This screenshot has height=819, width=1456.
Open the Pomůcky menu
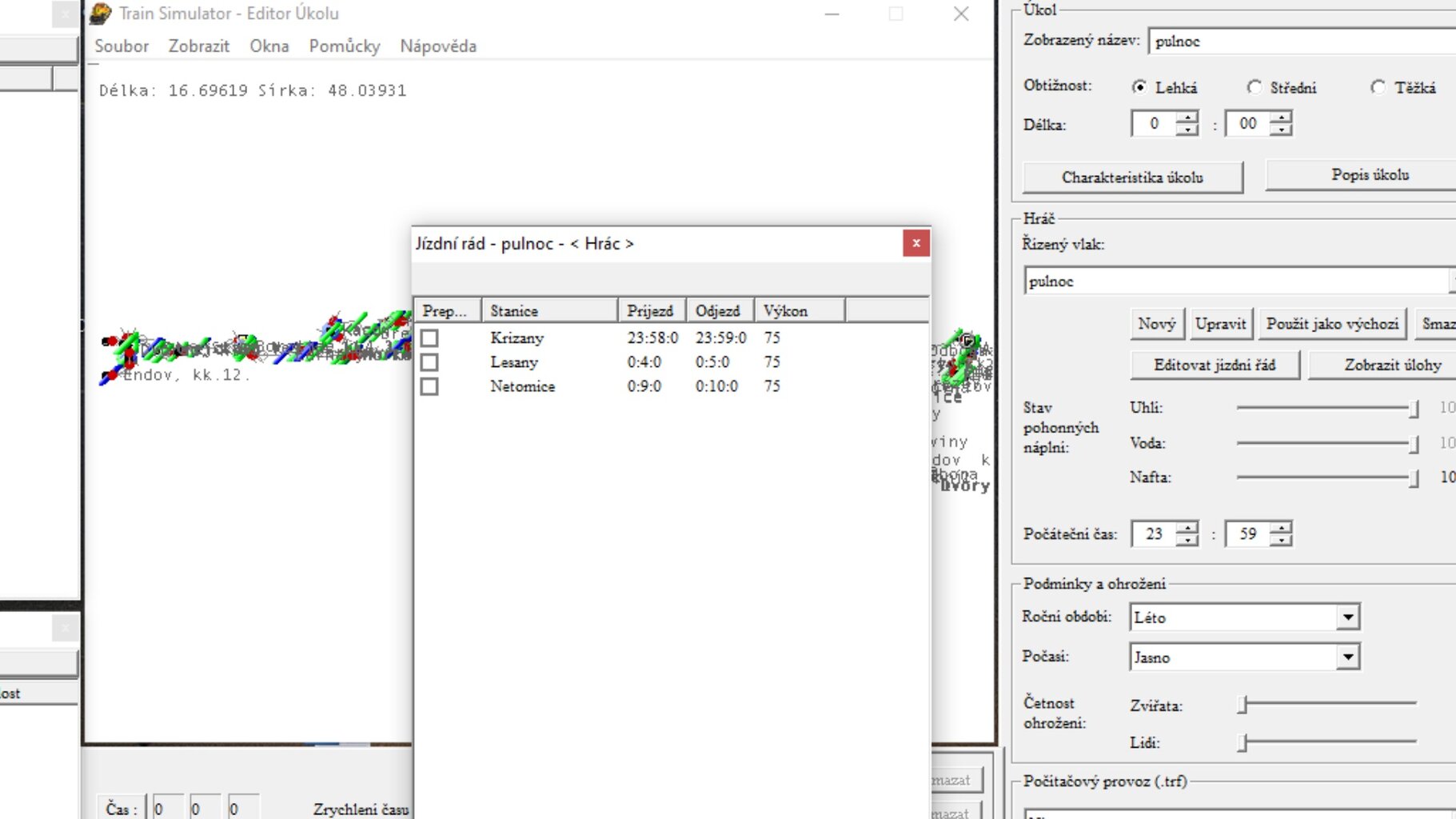[345, 46]
